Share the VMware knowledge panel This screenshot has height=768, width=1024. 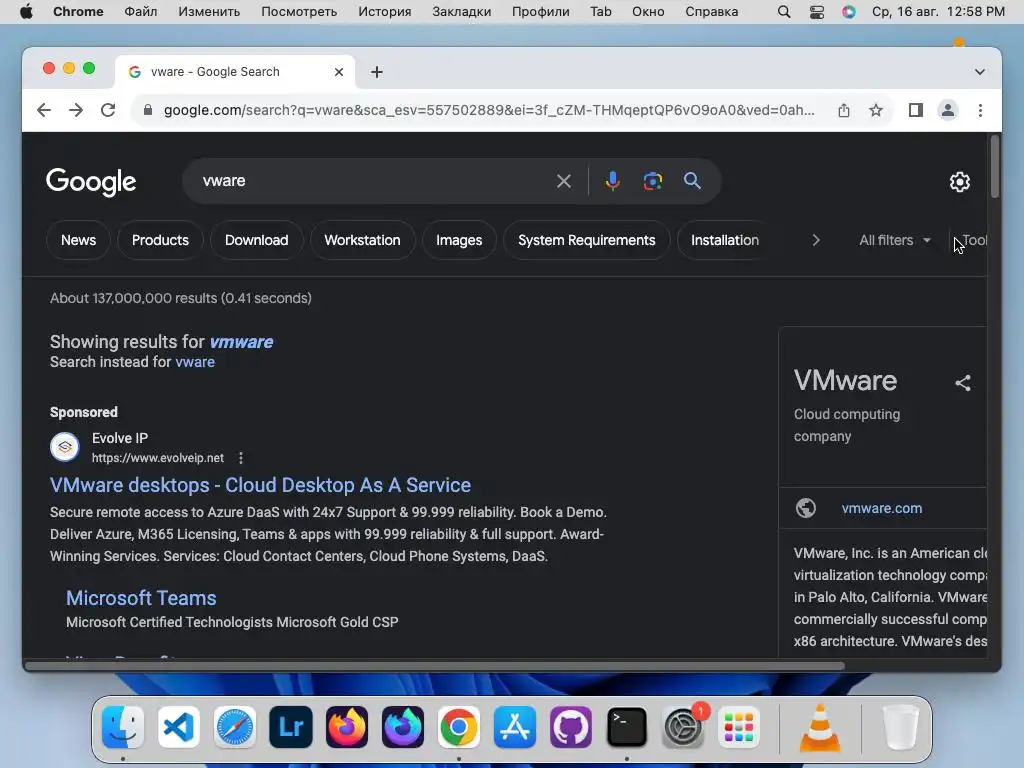(963, 383)
